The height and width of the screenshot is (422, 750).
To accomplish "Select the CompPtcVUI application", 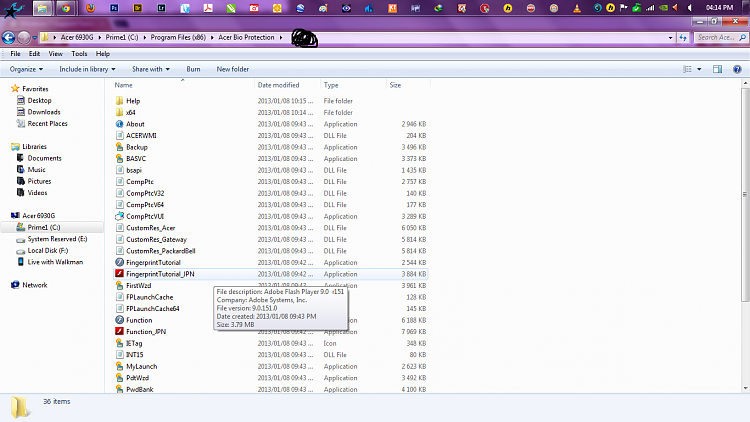I will point(145,216).
